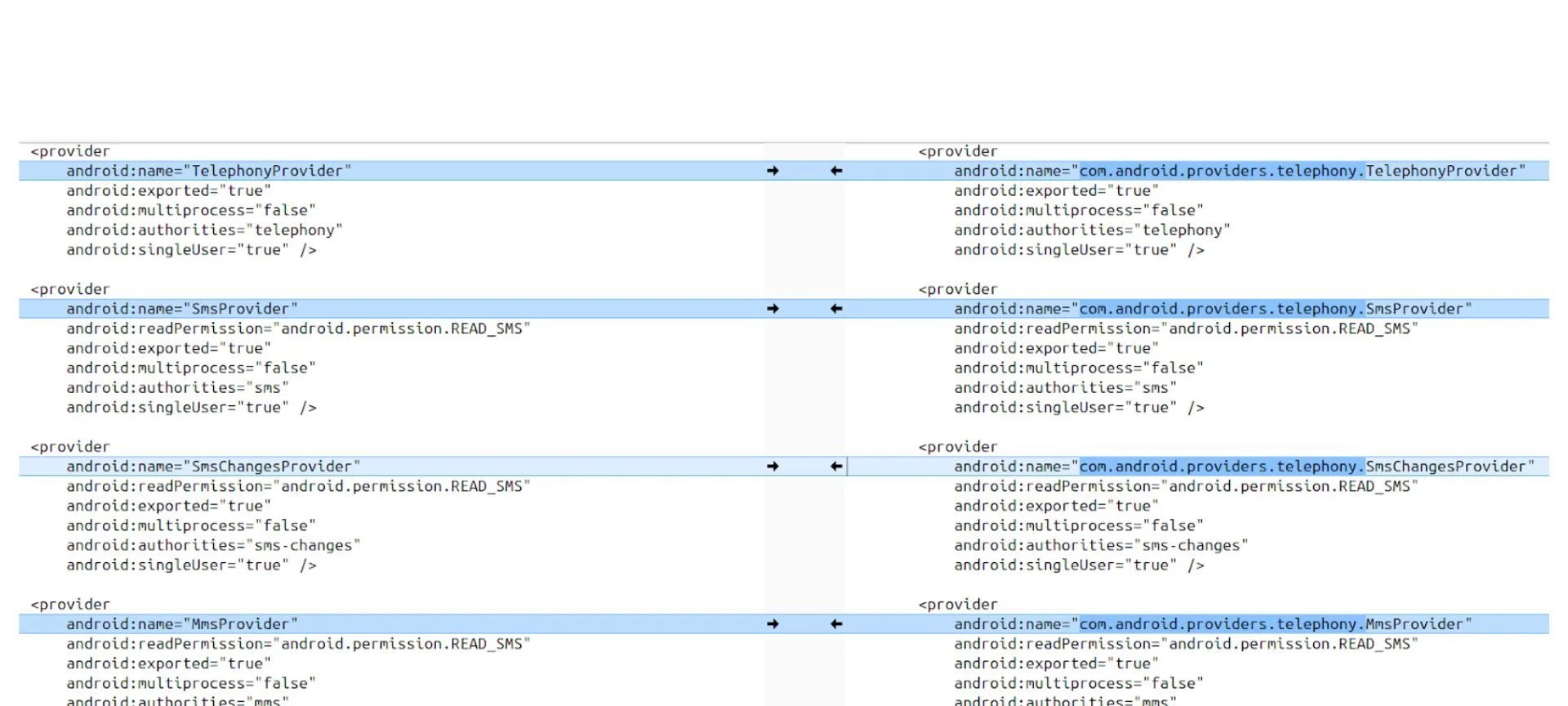Click left pane android:authorities="telephony" line
This screenshot has height=706, width=1568.
[x=204, y=230]
